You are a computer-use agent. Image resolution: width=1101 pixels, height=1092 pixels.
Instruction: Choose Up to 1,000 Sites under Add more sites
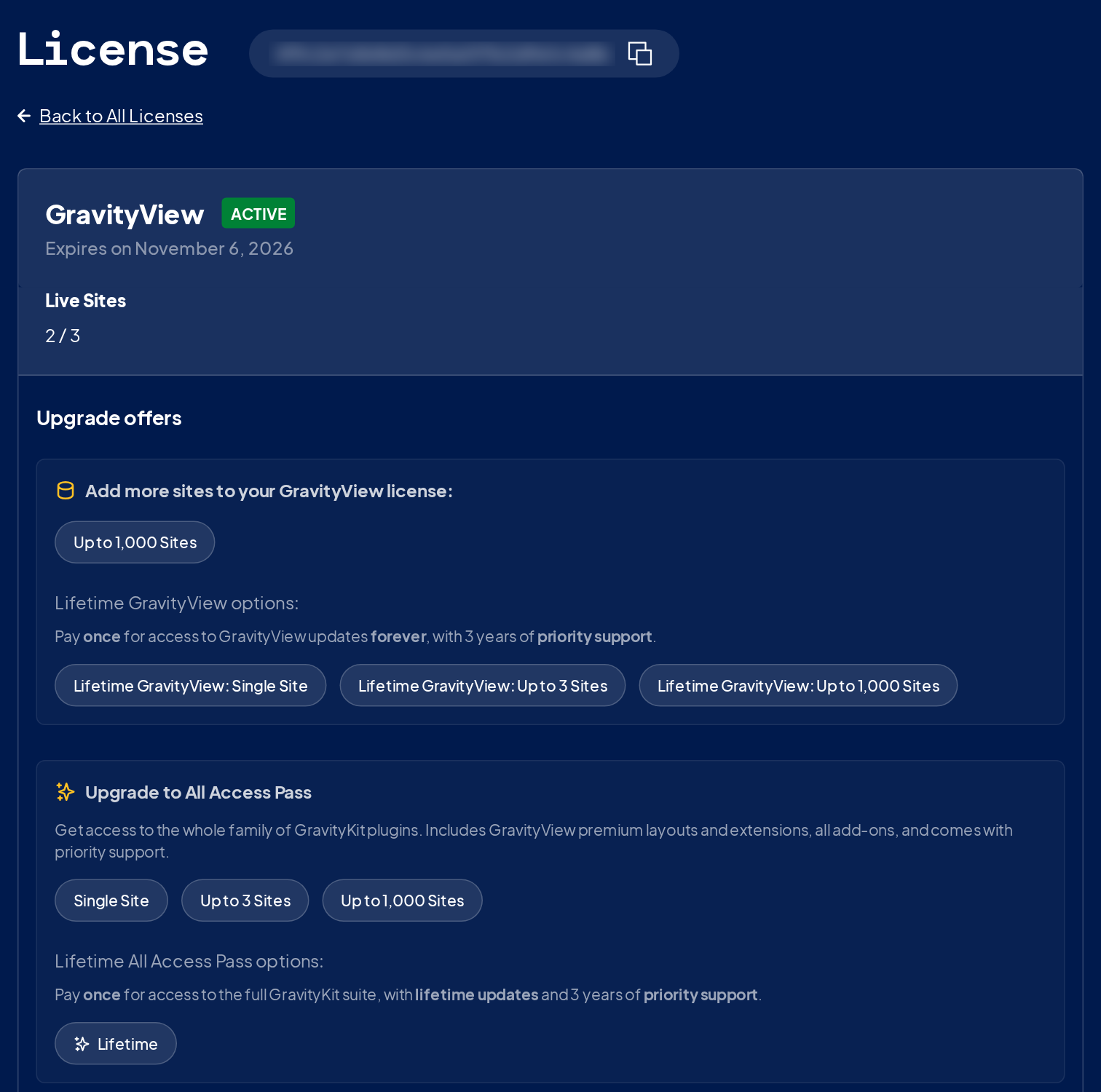tap(135, 542)
